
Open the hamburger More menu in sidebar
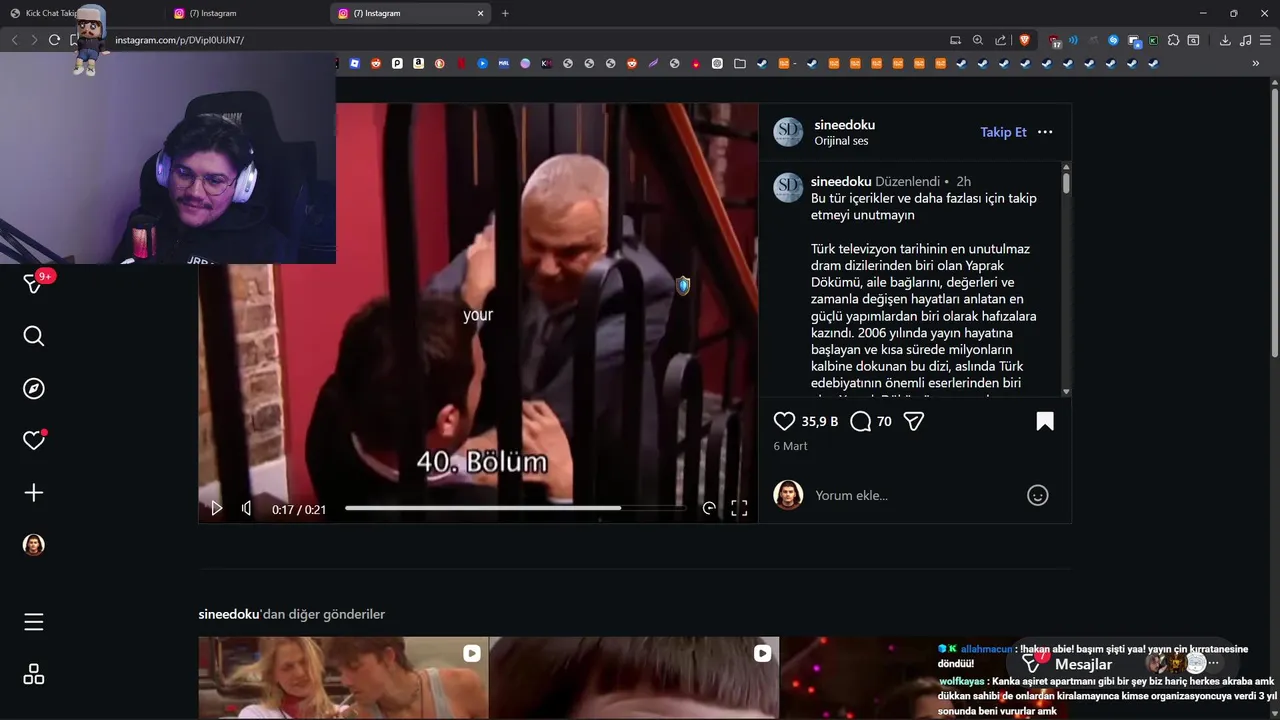pyautogui.click(x=34, y=622)
